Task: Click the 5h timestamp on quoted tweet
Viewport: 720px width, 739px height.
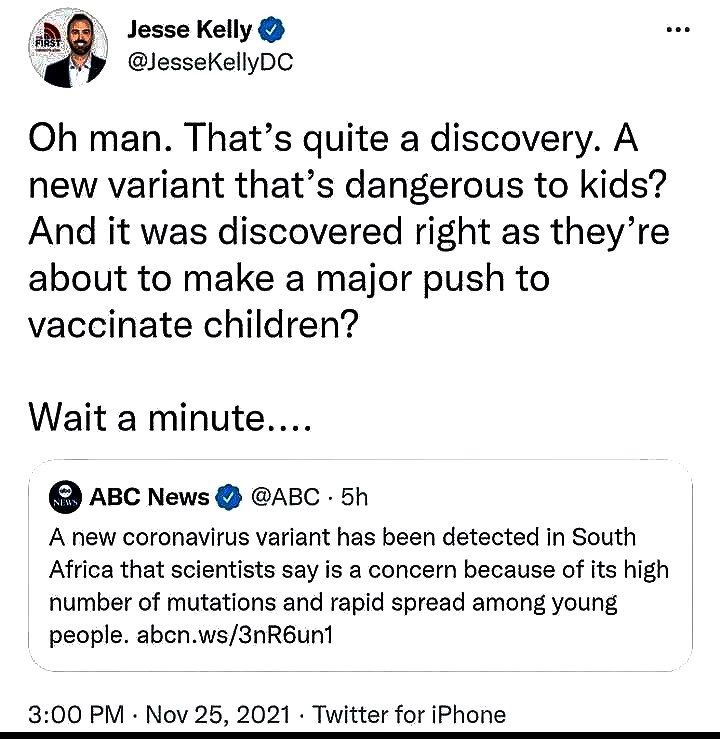Action: coord(357,496)
